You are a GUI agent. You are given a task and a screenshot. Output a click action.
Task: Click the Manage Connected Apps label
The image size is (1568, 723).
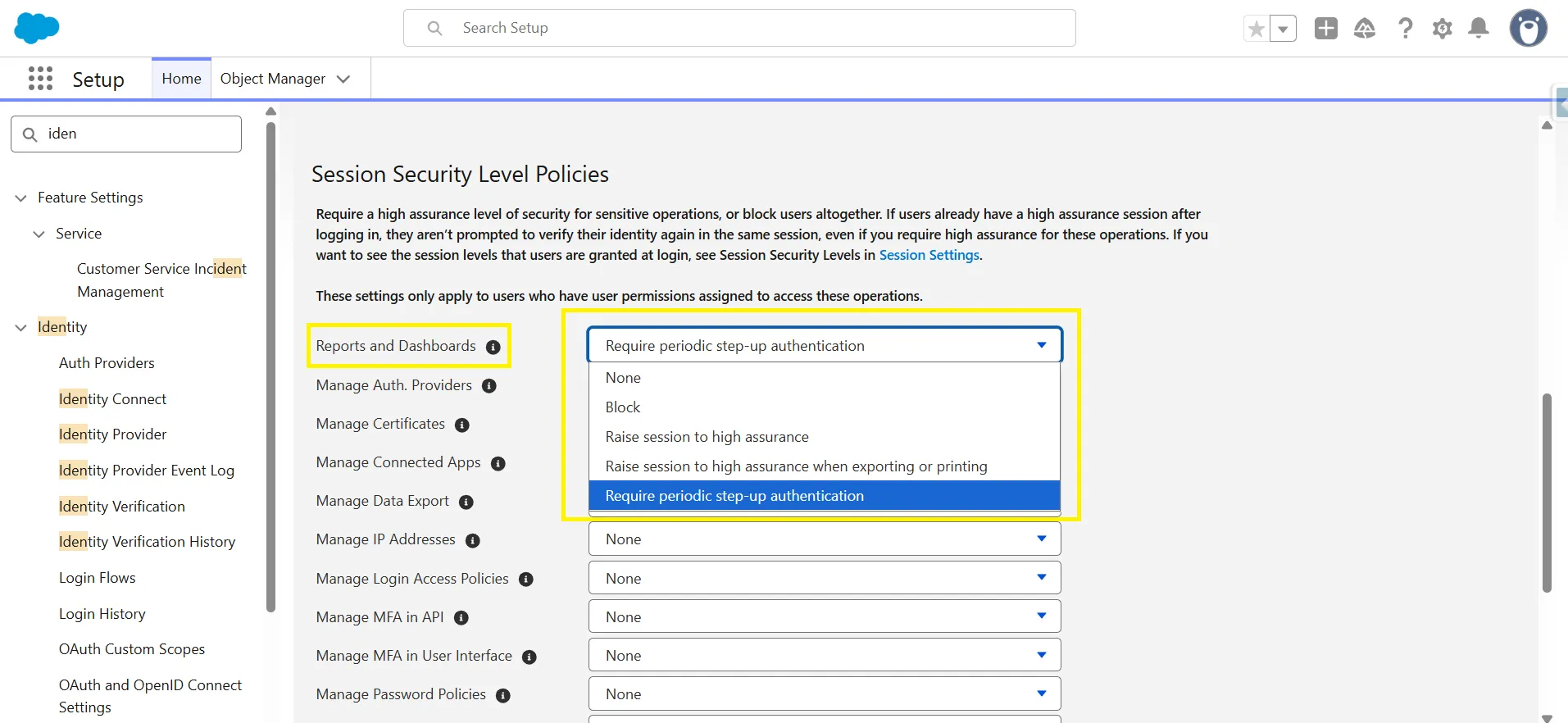[398, 462]
